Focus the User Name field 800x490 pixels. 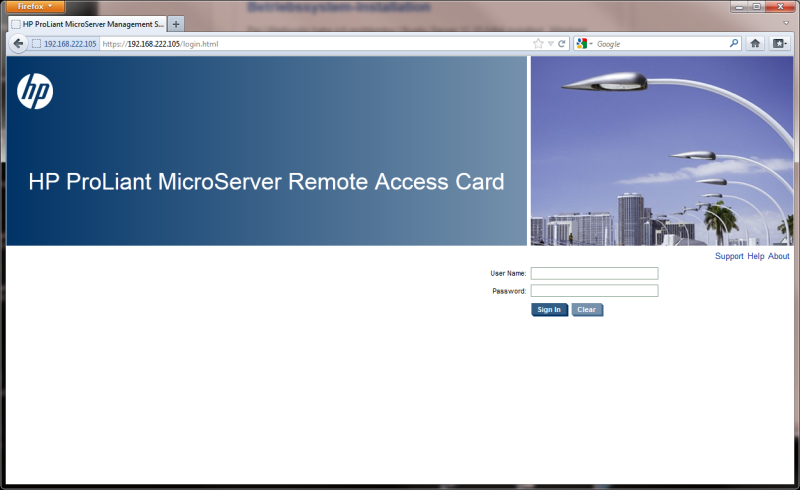click(594, 274)
